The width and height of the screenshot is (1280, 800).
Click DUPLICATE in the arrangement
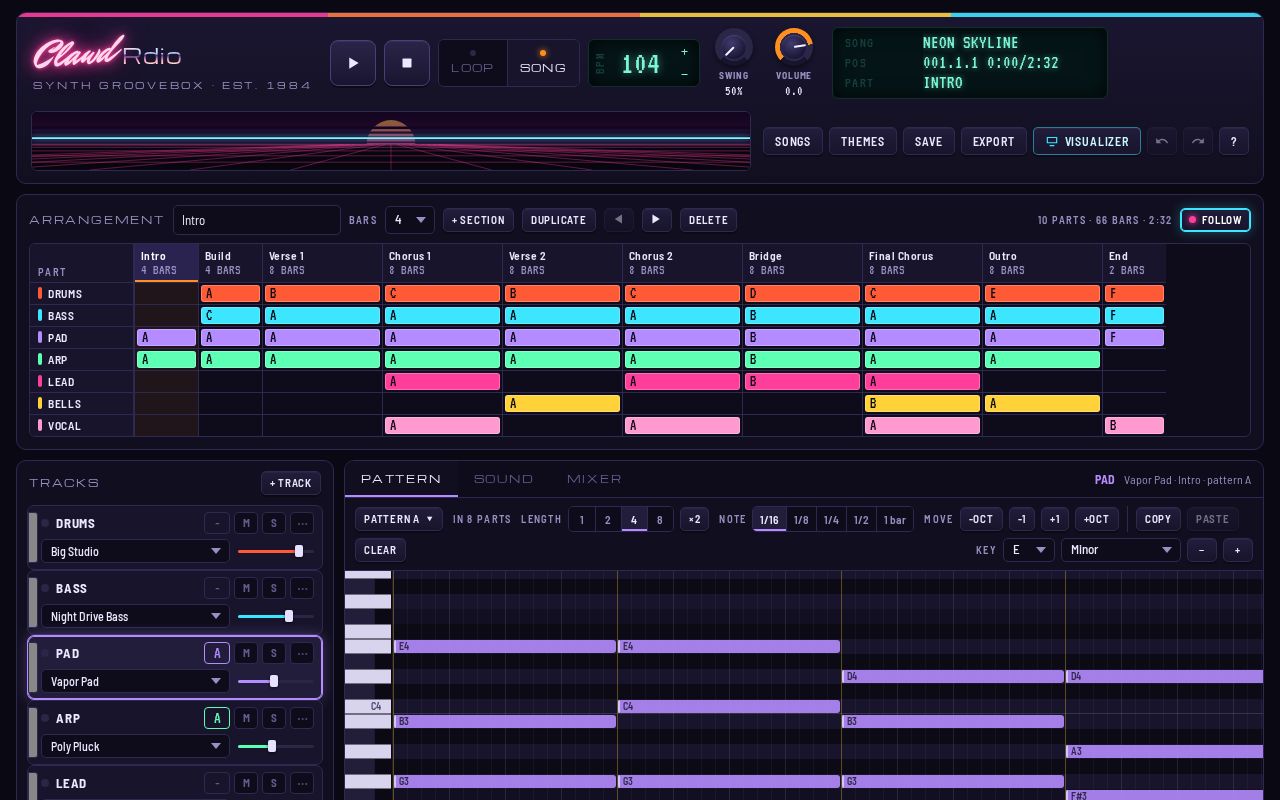559,220
